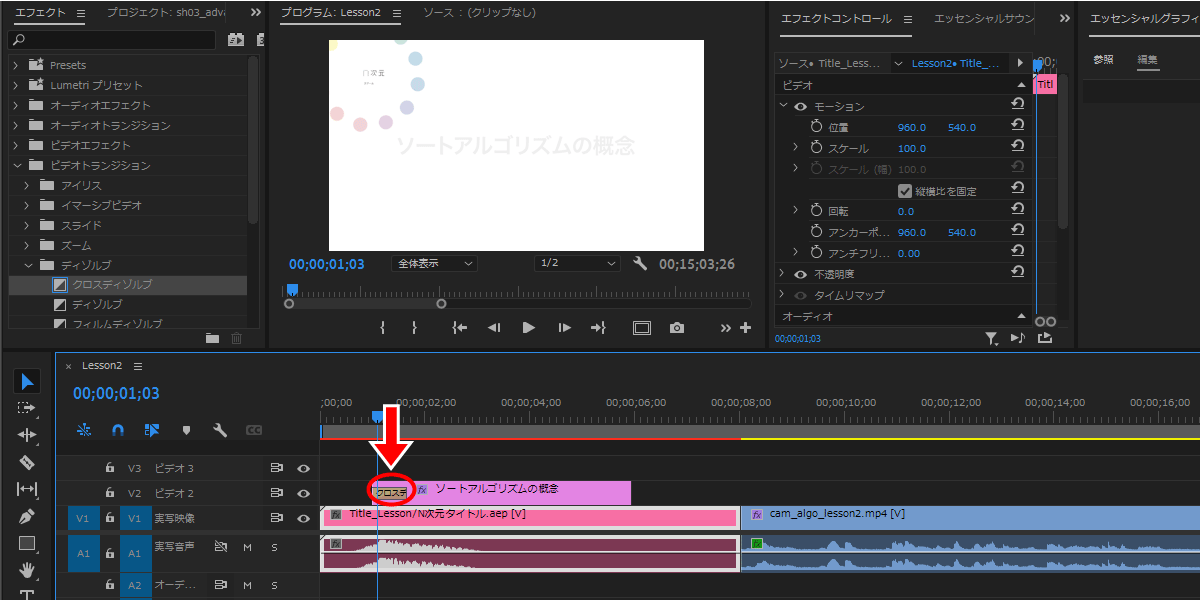Toggle fx for 不透明度 effect
This screenshot has height=600, width=1200.
[x=800, y=274]
